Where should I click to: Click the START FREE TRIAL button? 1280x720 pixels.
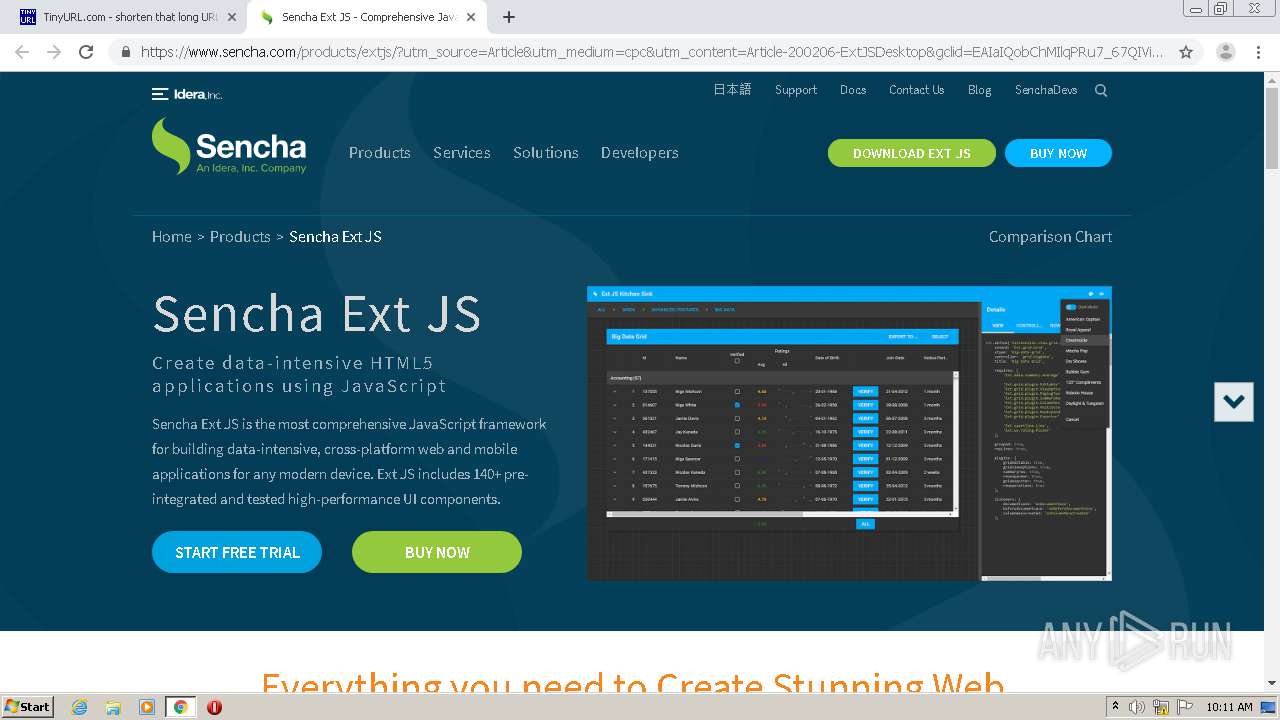[x=237, y=552]
